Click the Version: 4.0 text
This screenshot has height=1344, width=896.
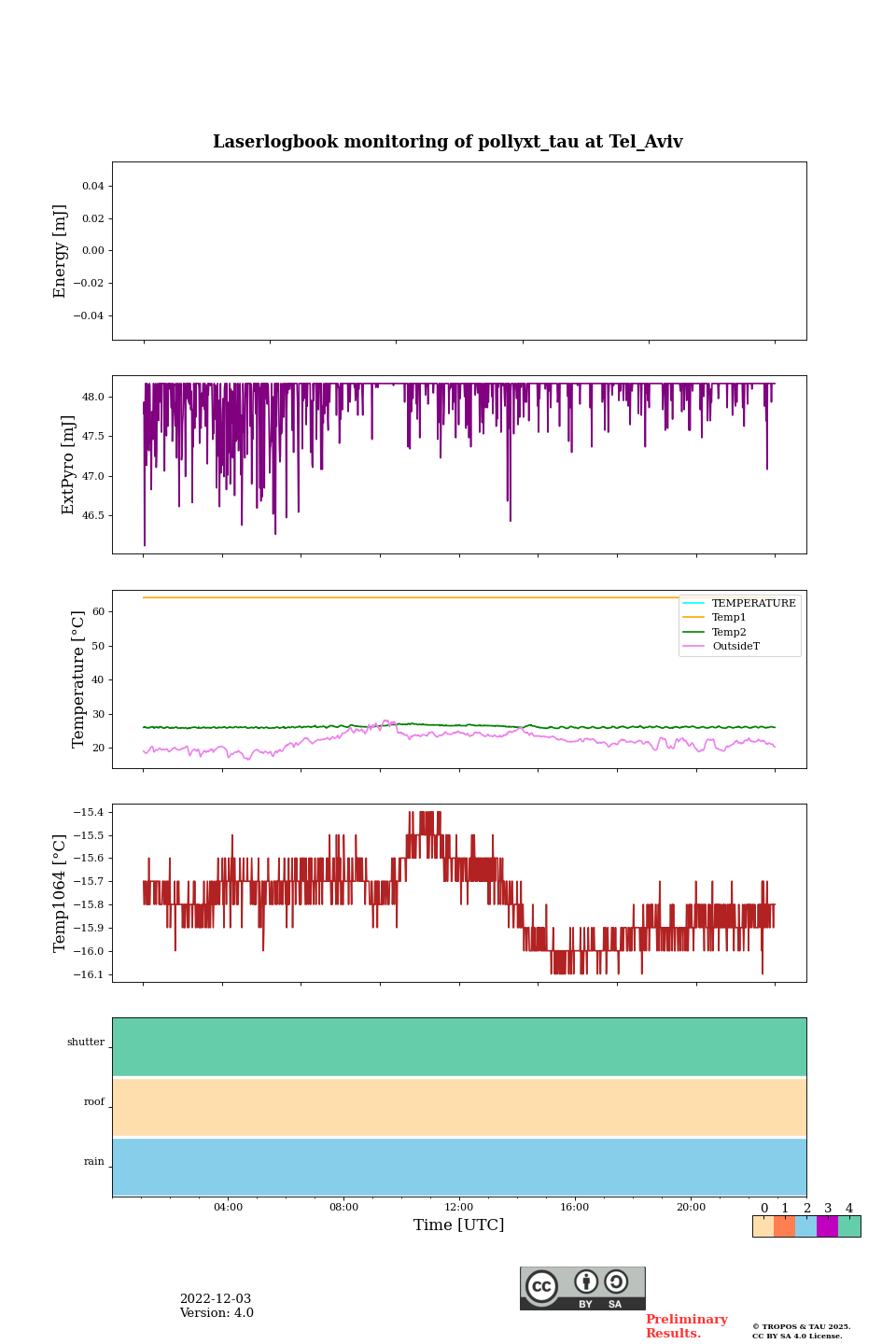pyautogui.click(x=217, y=1313)
